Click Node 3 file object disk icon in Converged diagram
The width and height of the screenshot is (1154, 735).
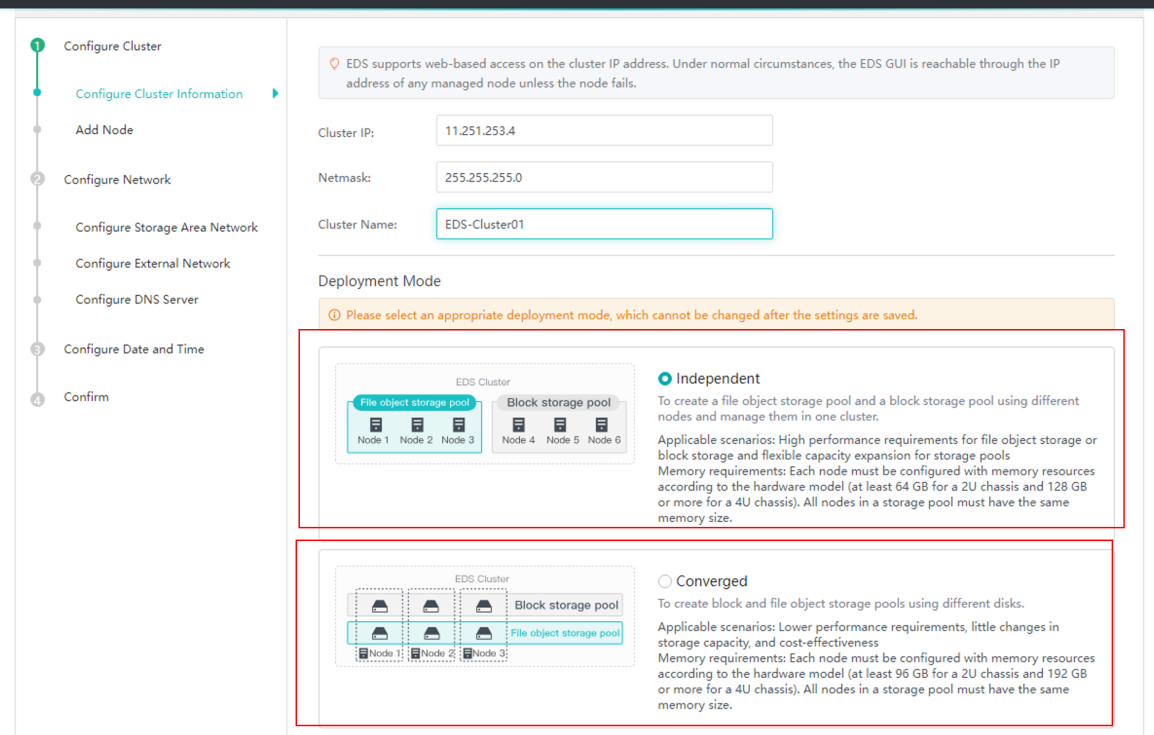(484, 633)
